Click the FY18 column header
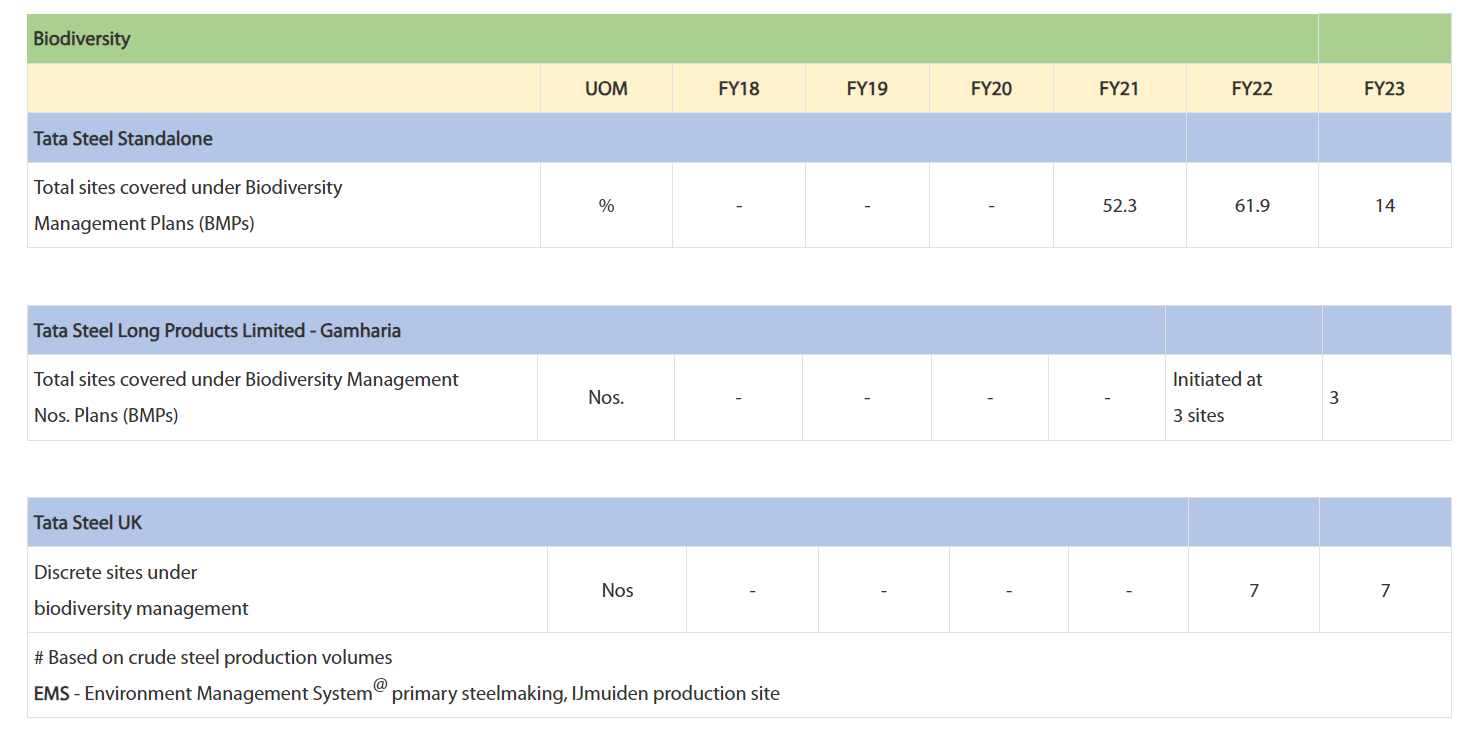Screen dimensions: 1479x732 tap(738, 88)
